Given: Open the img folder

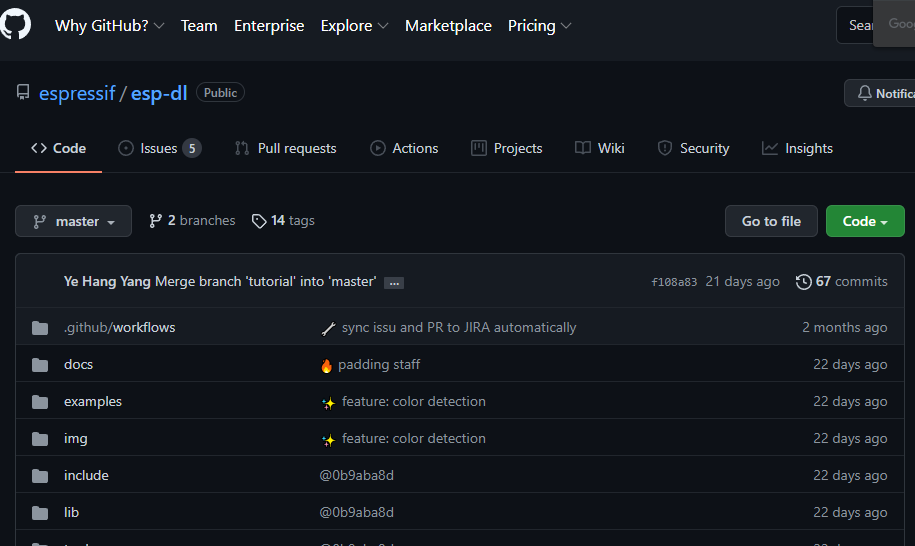Looking at the screenshot, I should [76, 439].
